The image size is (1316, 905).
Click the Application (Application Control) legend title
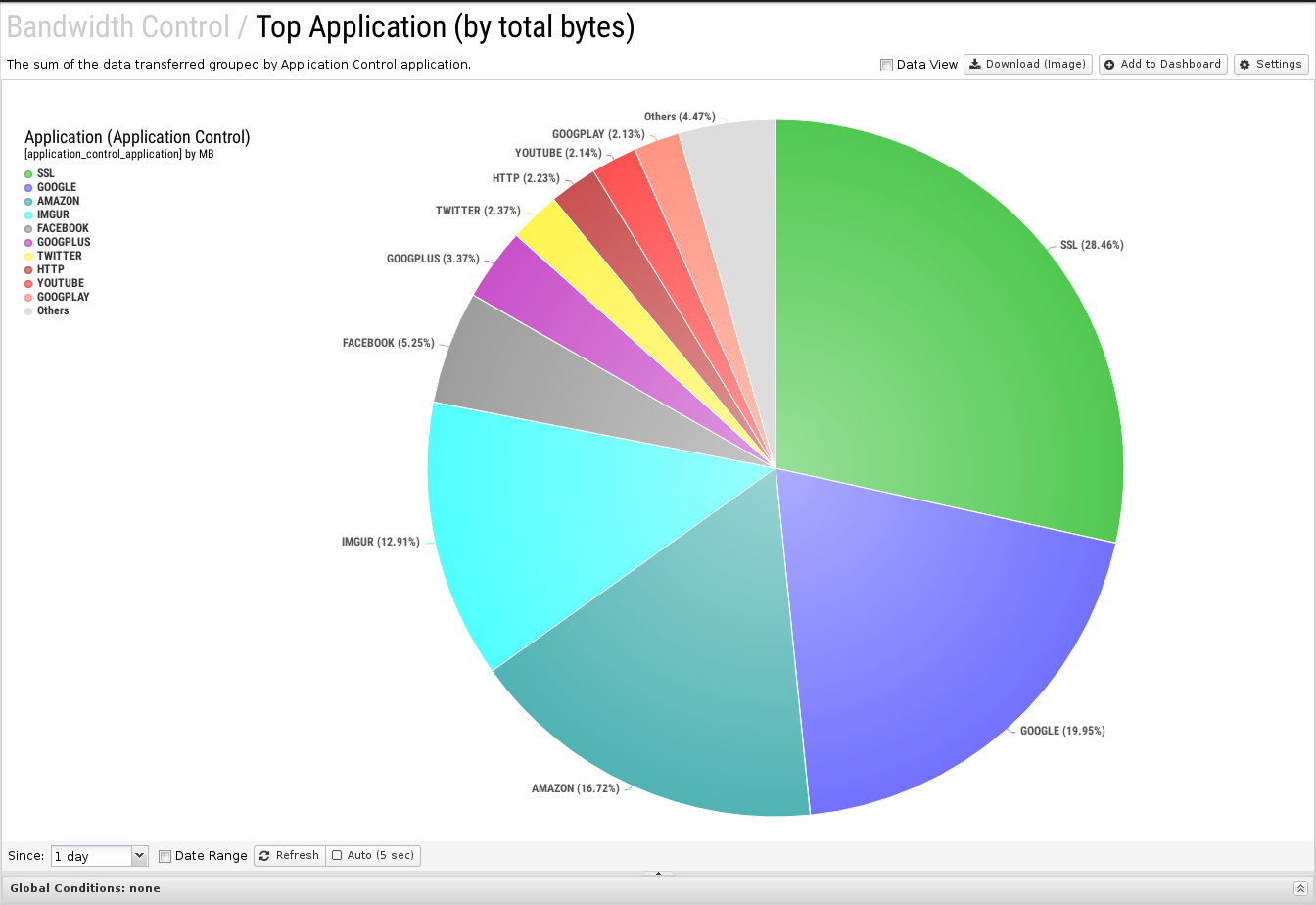(x=137, y=137)
